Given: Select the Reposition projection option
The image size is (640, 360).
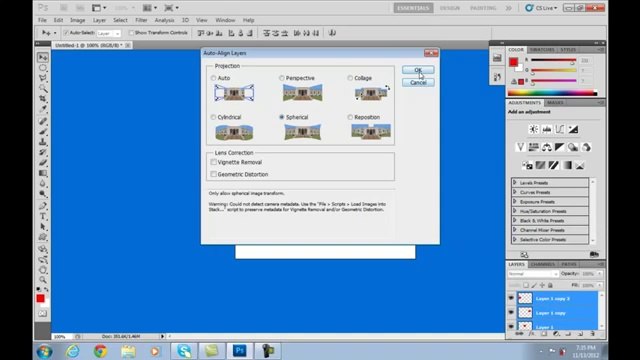Looking at the screenshot, I should tap(350, 117).
